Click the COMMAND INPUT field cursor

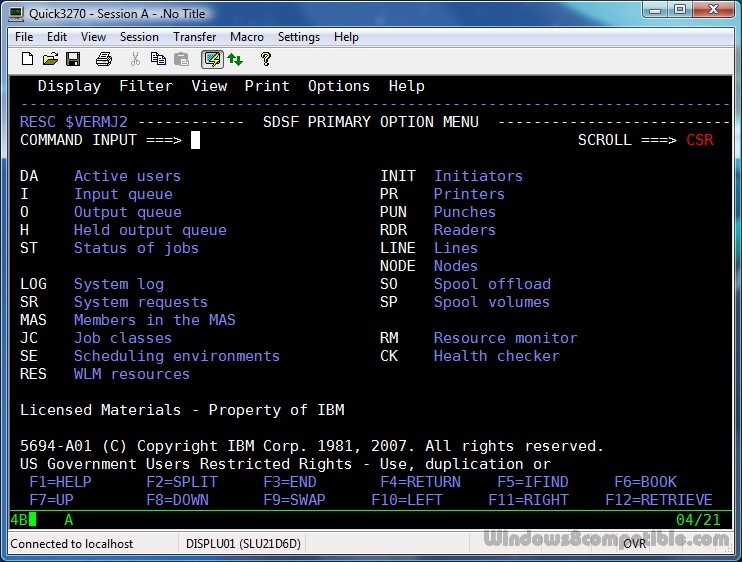tap(195, 140)
